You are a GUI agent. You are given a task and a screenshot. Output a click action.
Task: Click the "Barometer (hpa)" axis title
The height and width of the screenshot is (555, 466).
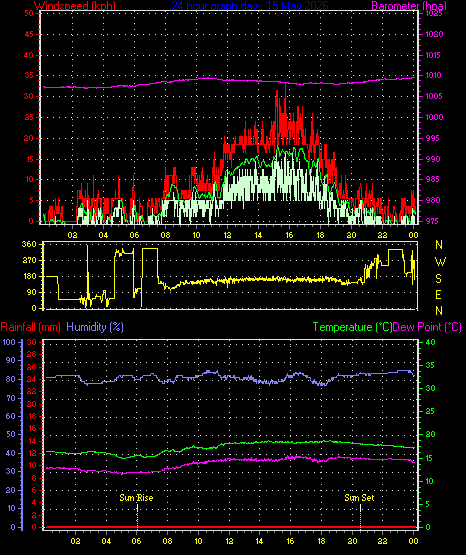tap(409, 6)
